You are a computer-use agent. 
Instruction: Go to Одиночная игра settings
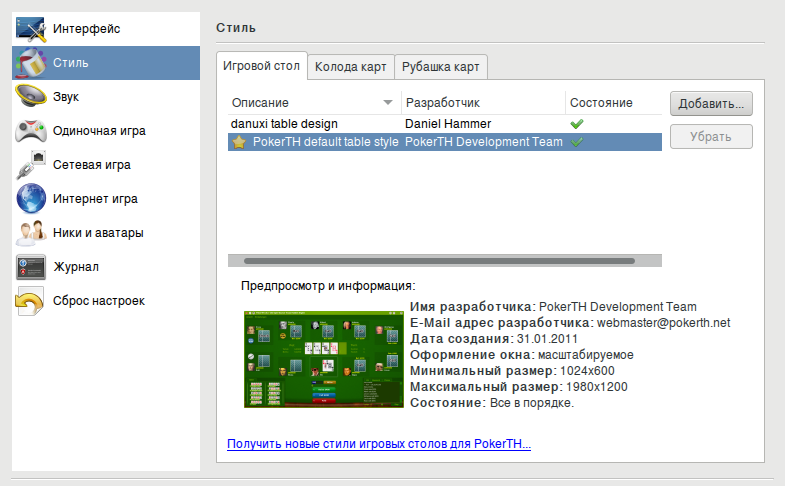106,131
